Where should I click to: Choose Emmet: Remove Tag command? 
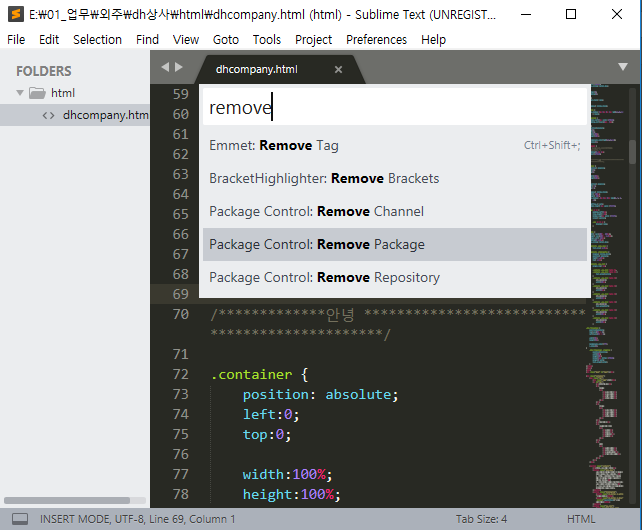coord(395,145)
